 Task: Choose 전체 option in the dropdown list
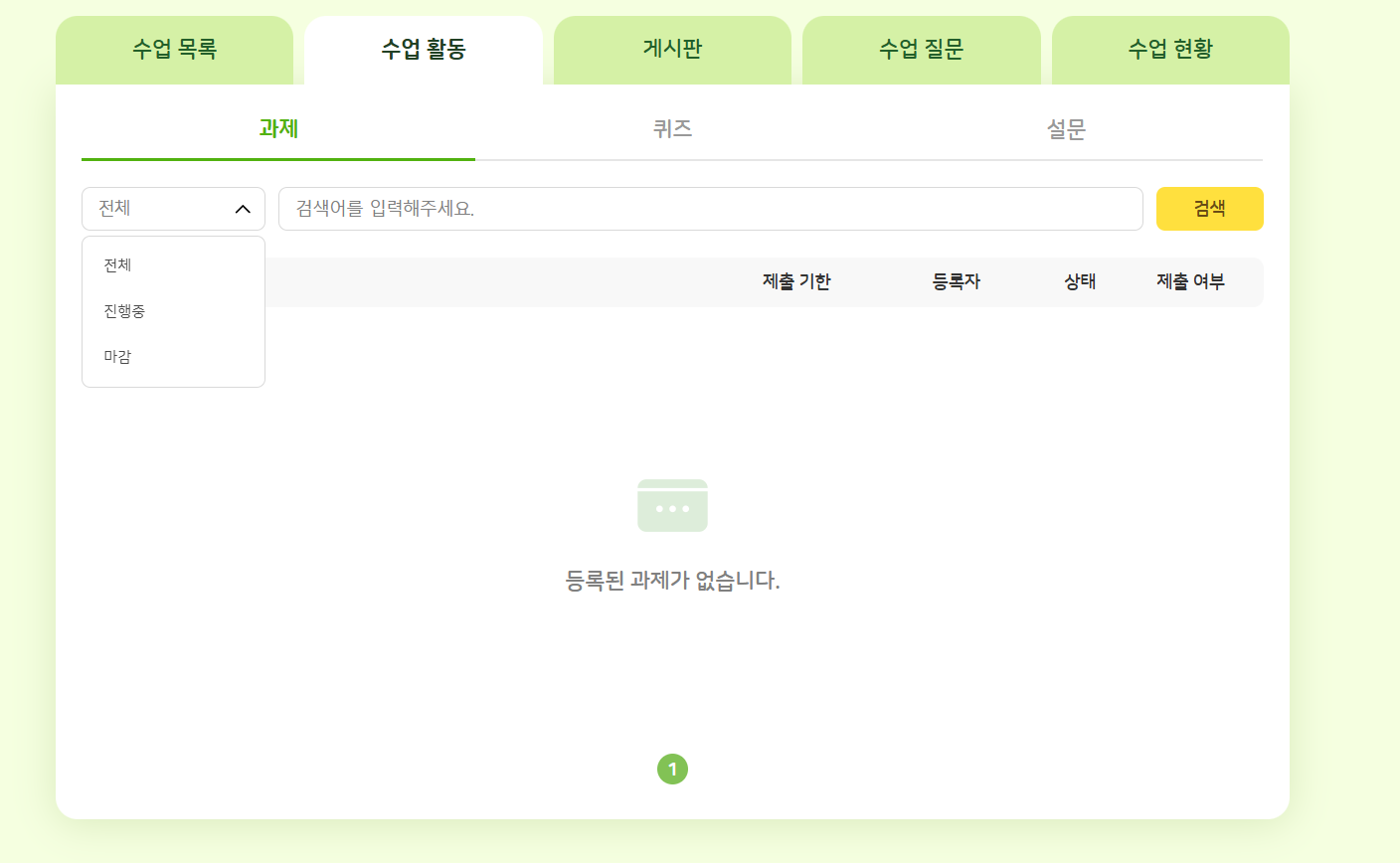118,265
